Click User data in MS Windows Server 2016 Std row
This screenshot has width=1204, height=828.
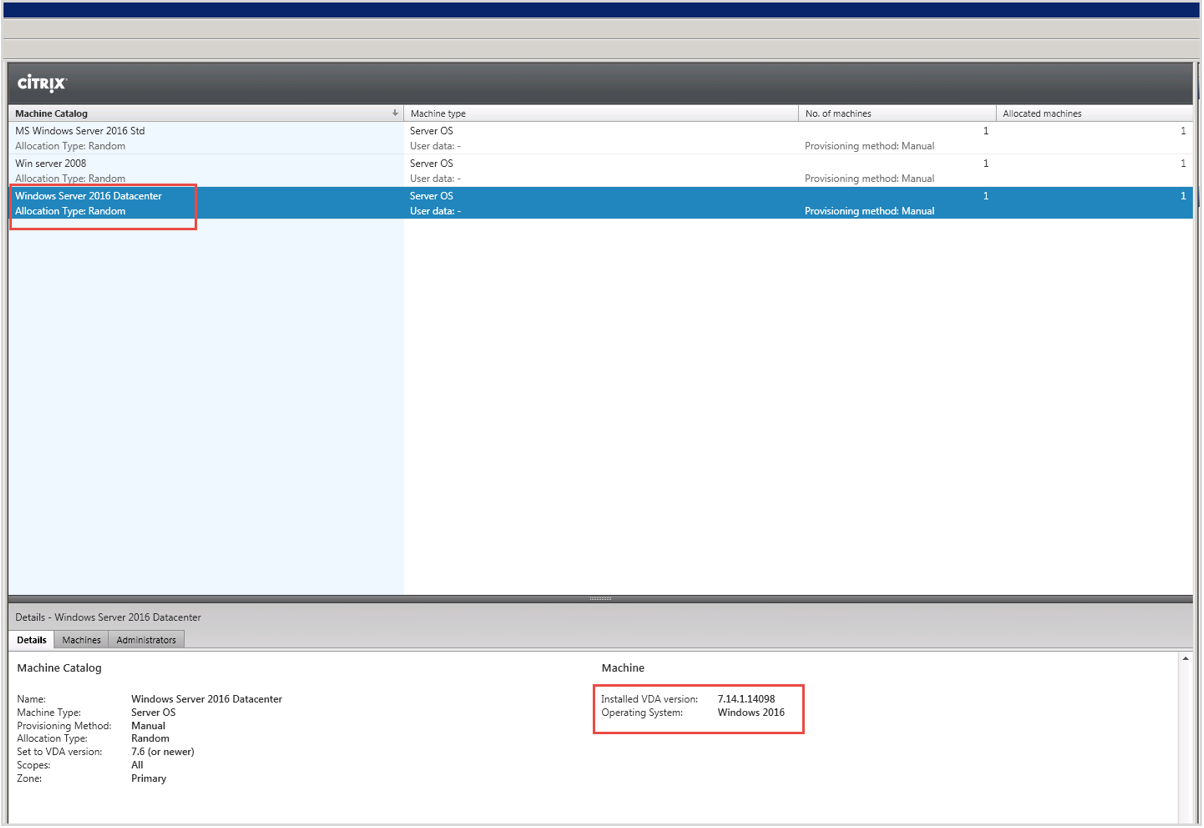(435, 146)
